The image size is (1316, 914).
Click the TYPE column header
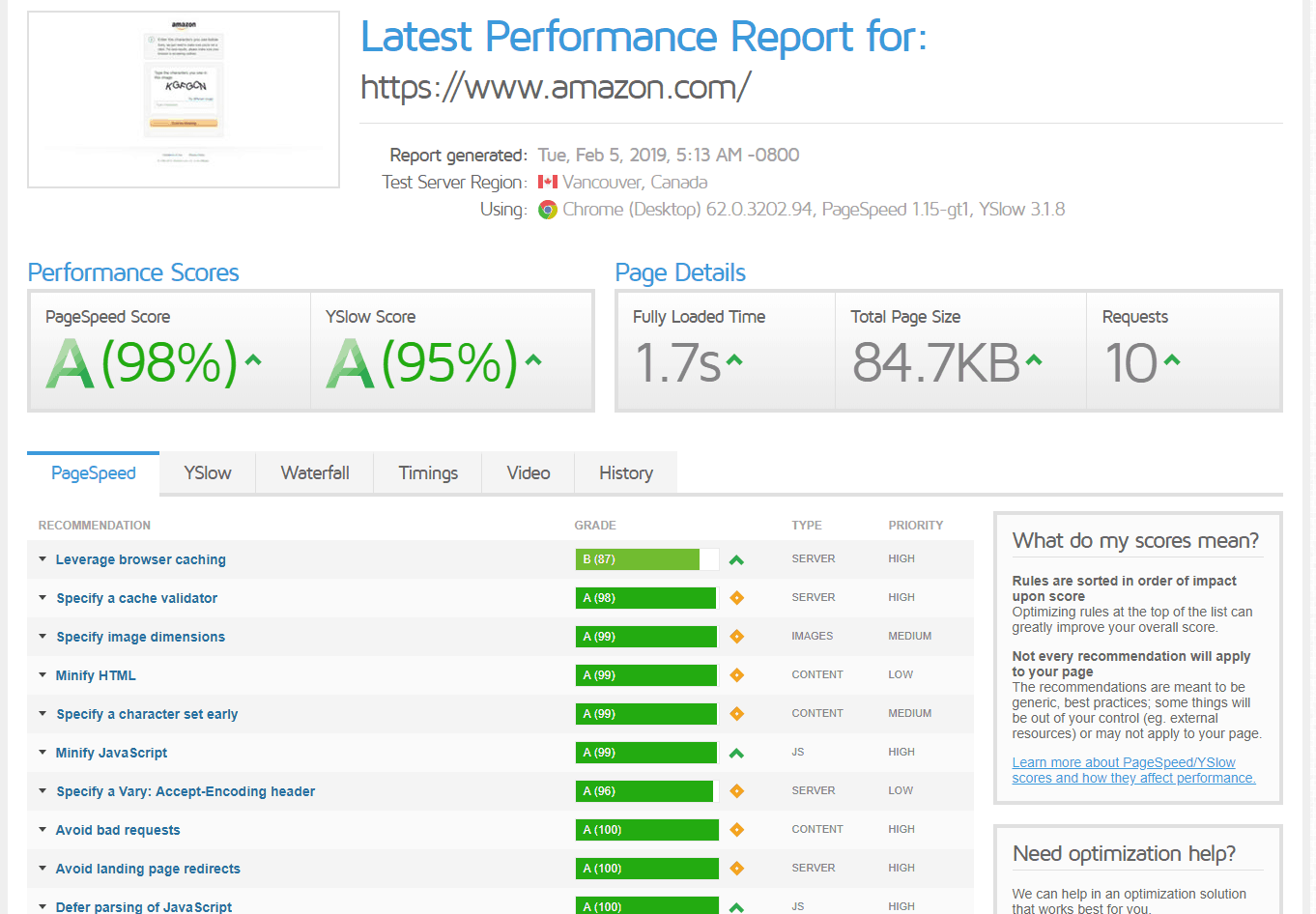click(x=807, y=526)
